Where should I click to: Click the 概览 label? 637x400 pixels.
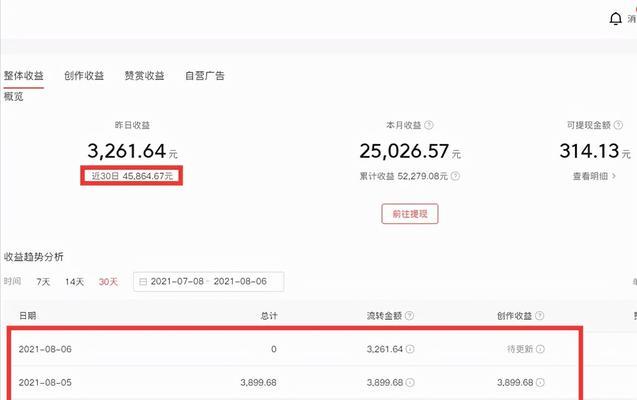pyautogui.click(x=13, y=96)
